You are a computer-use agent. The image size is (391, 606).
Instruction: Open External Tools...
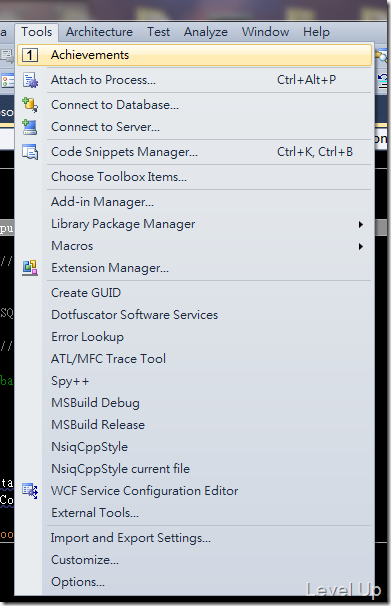pos(194,513)
